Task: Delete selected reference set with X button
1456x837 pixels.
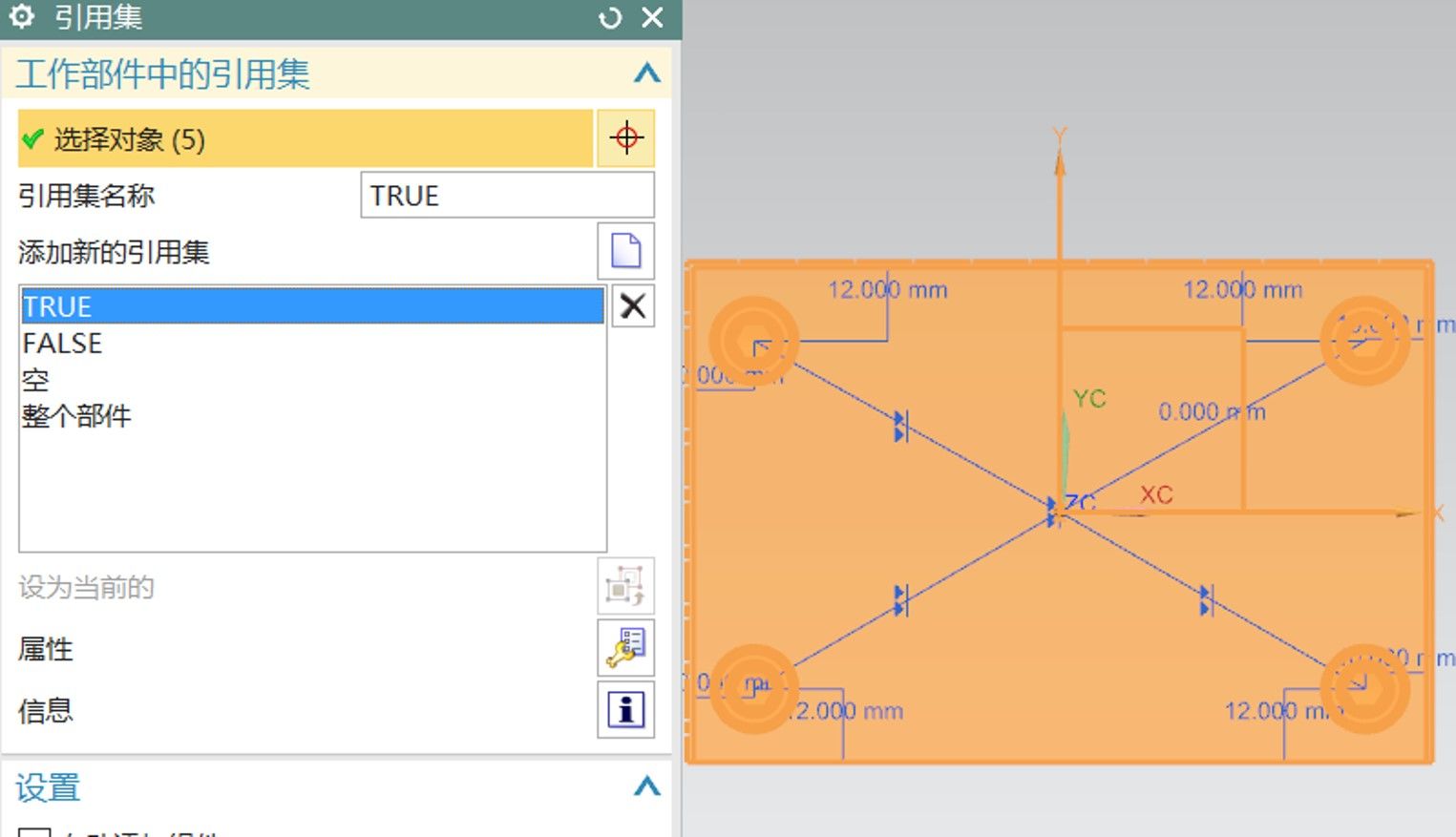Action: tap(632, 306)
